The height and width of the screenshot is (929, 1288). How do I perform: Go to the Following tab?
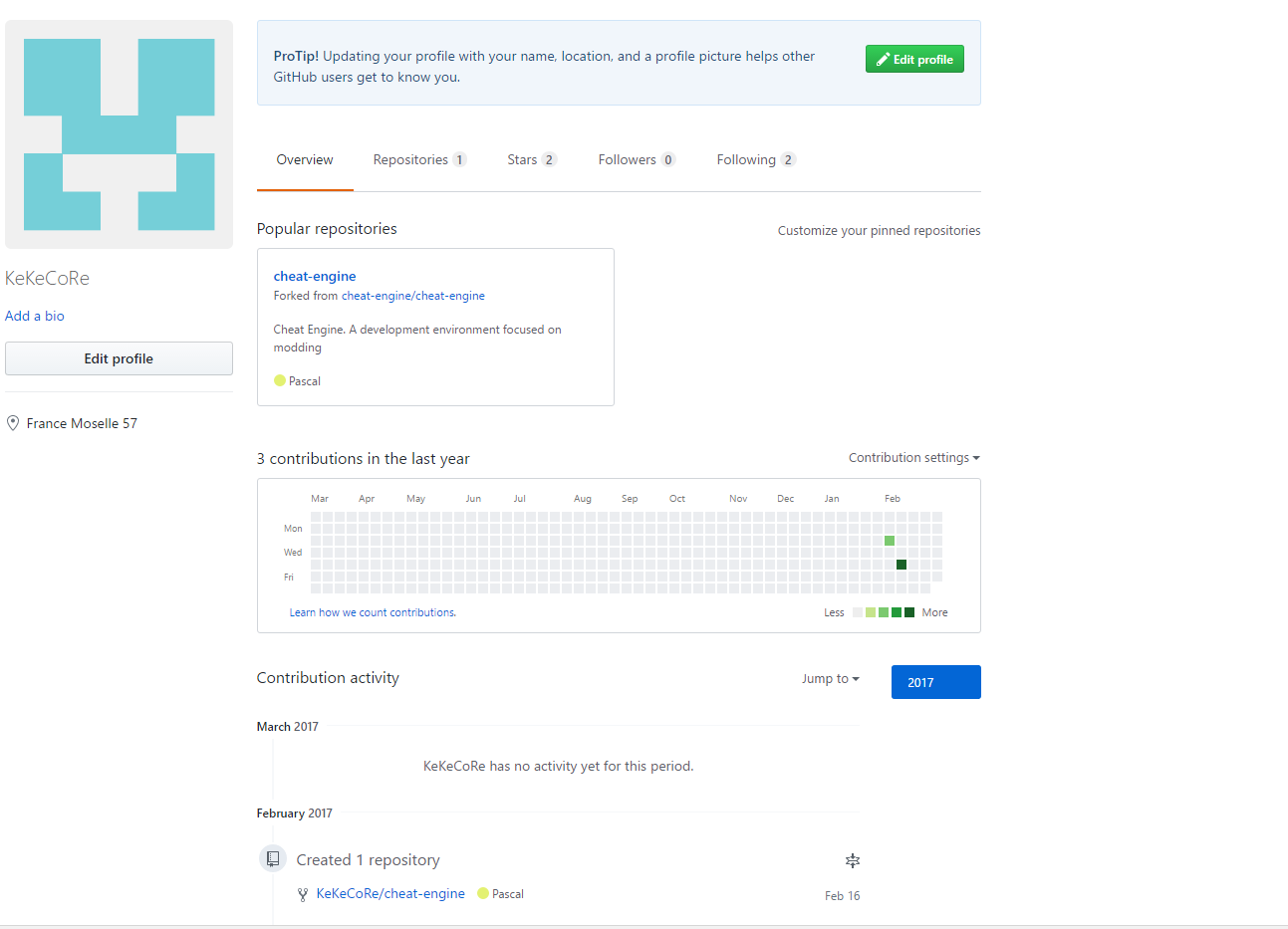point(756,159)
